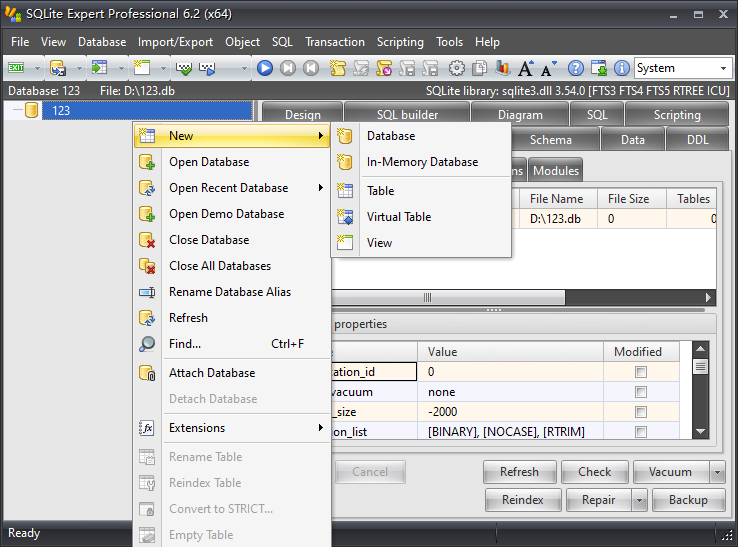Click the Rename Database Alias icon

point(147,292)
